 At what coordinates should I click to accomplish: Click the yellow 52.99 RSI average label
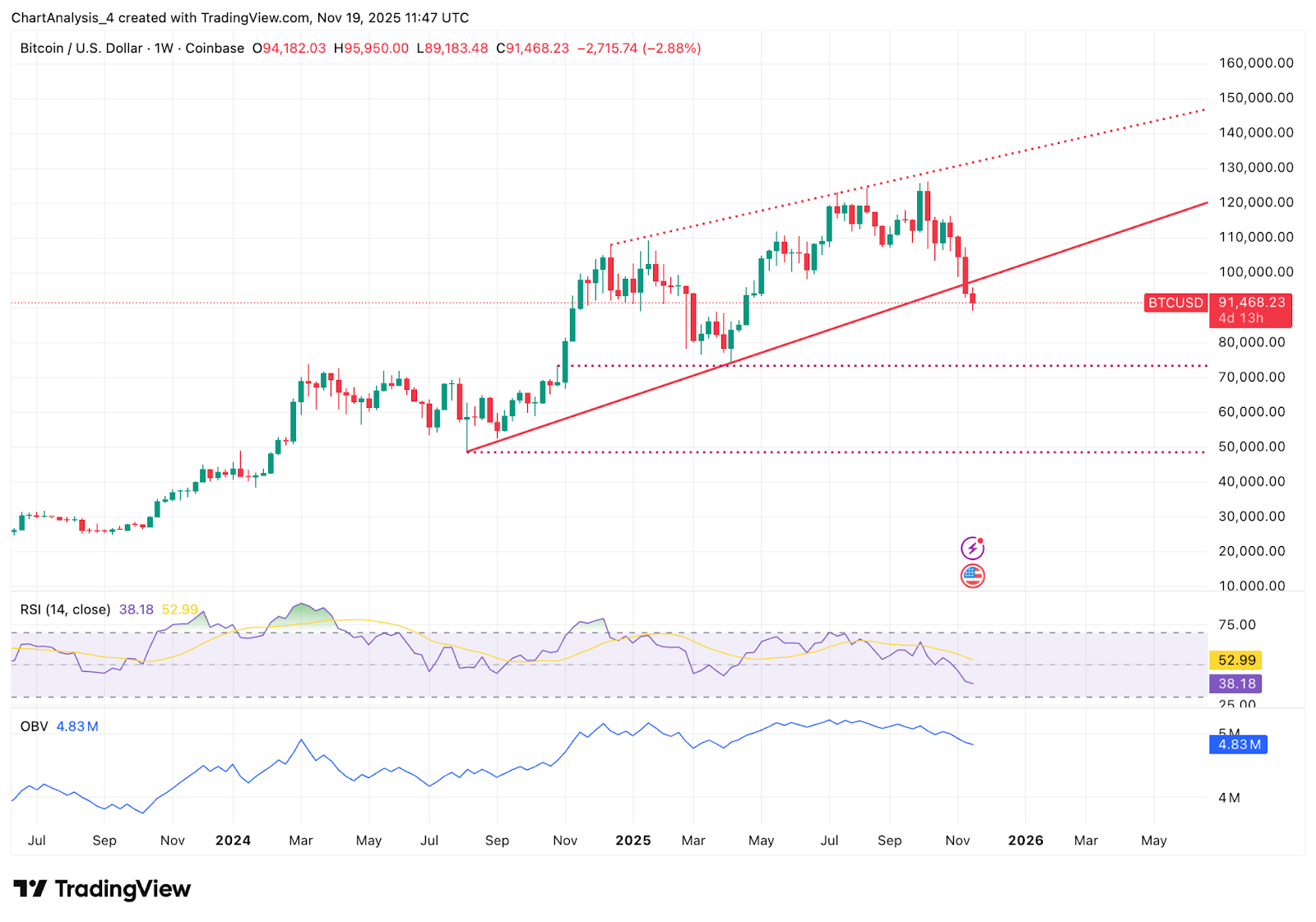(1236, 660)
